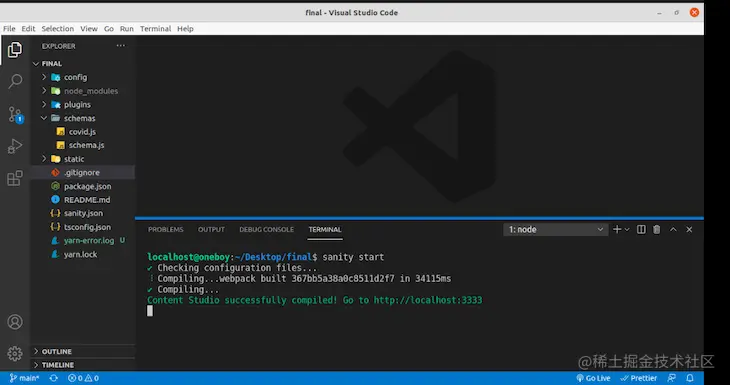Expand the node_modules folder
The image size is (730, 385).
(x=83, y=91)
